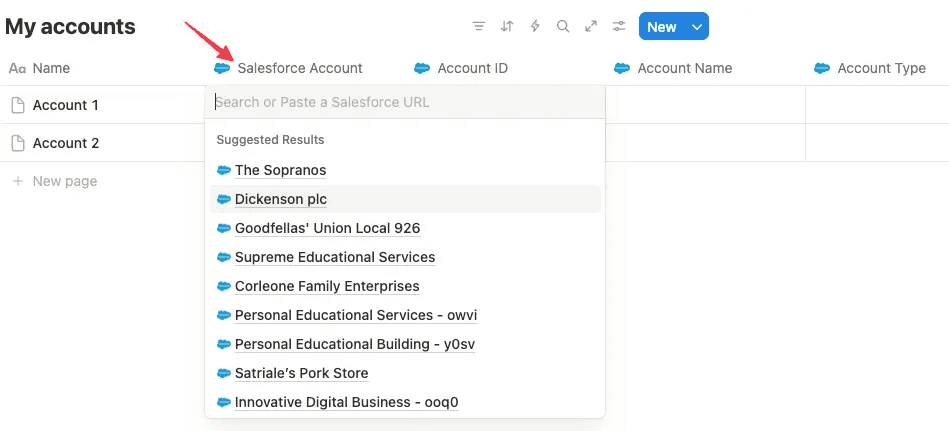Click Salesforce icon beside Goodfellas' Union Local 926
Image resolution: width=949 pixels, height=431 pixels.
[224, 228]
